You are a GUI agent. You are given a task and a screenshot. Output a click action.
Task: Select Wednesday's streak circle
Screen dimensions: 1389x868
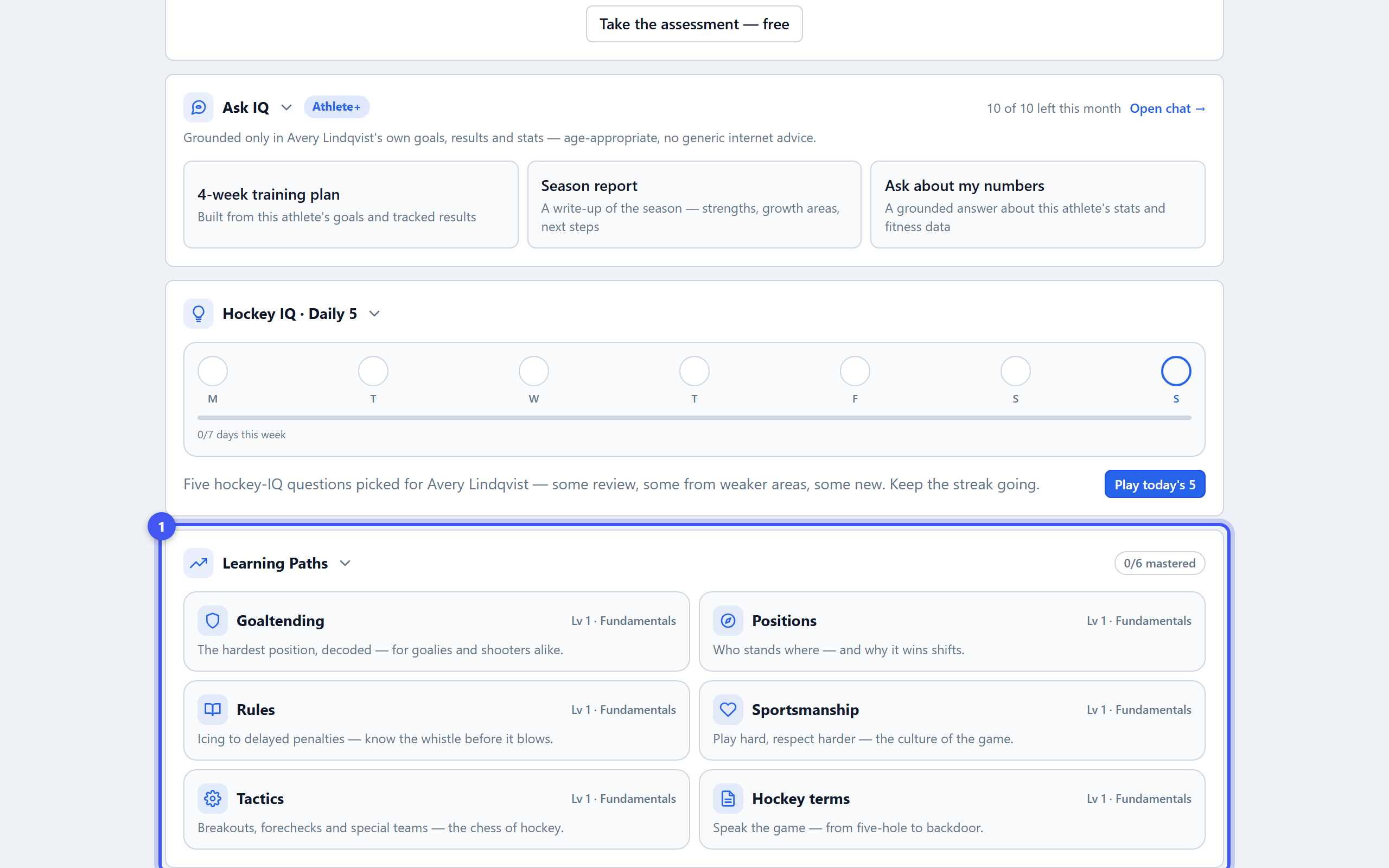(534, 371)
